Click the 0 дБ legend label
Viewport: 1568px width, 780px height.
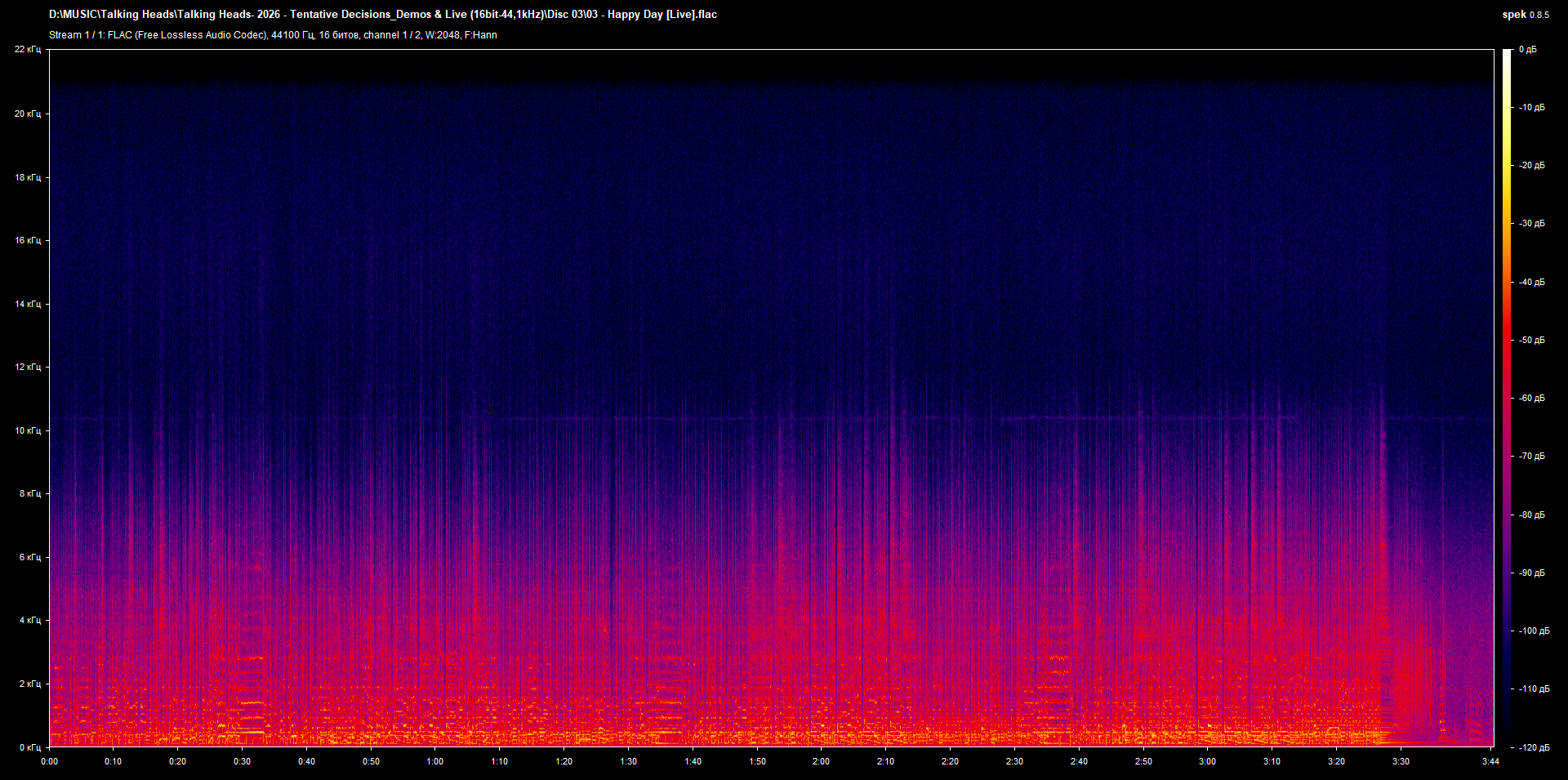(1529, 49)
